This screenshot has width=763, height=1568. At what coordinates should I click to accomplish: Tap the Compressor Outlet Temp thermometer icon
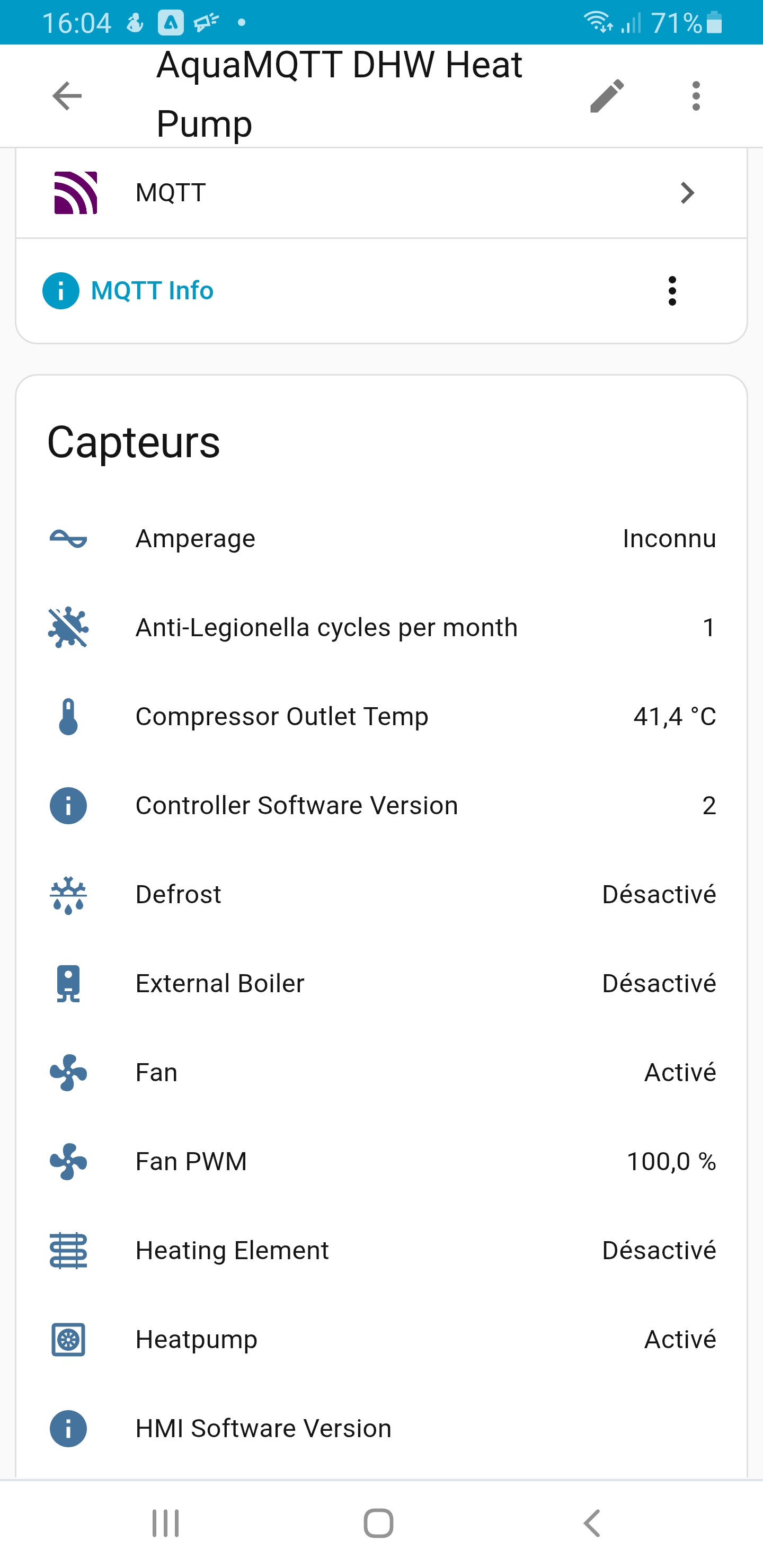(68, 716)
